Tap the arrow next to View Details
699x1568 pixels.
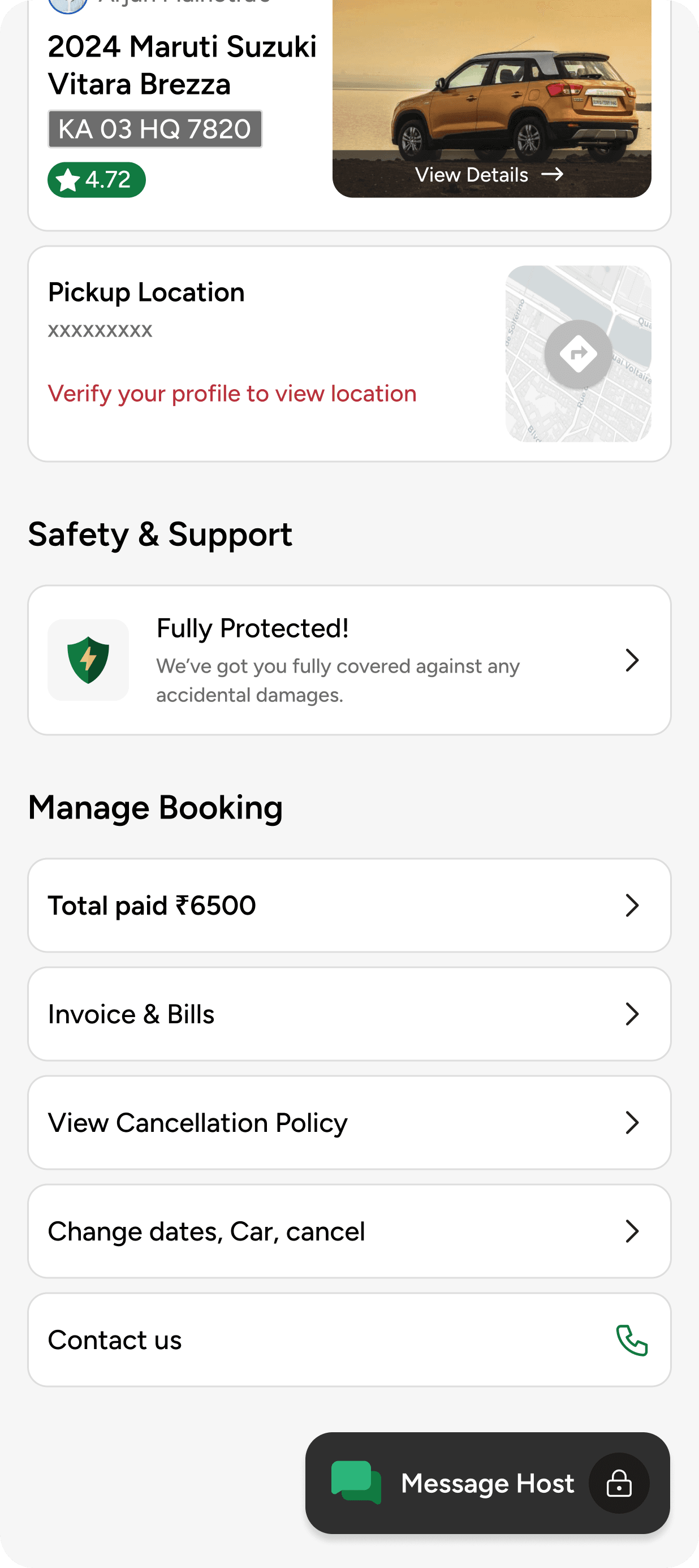click(x=553, y=175)
